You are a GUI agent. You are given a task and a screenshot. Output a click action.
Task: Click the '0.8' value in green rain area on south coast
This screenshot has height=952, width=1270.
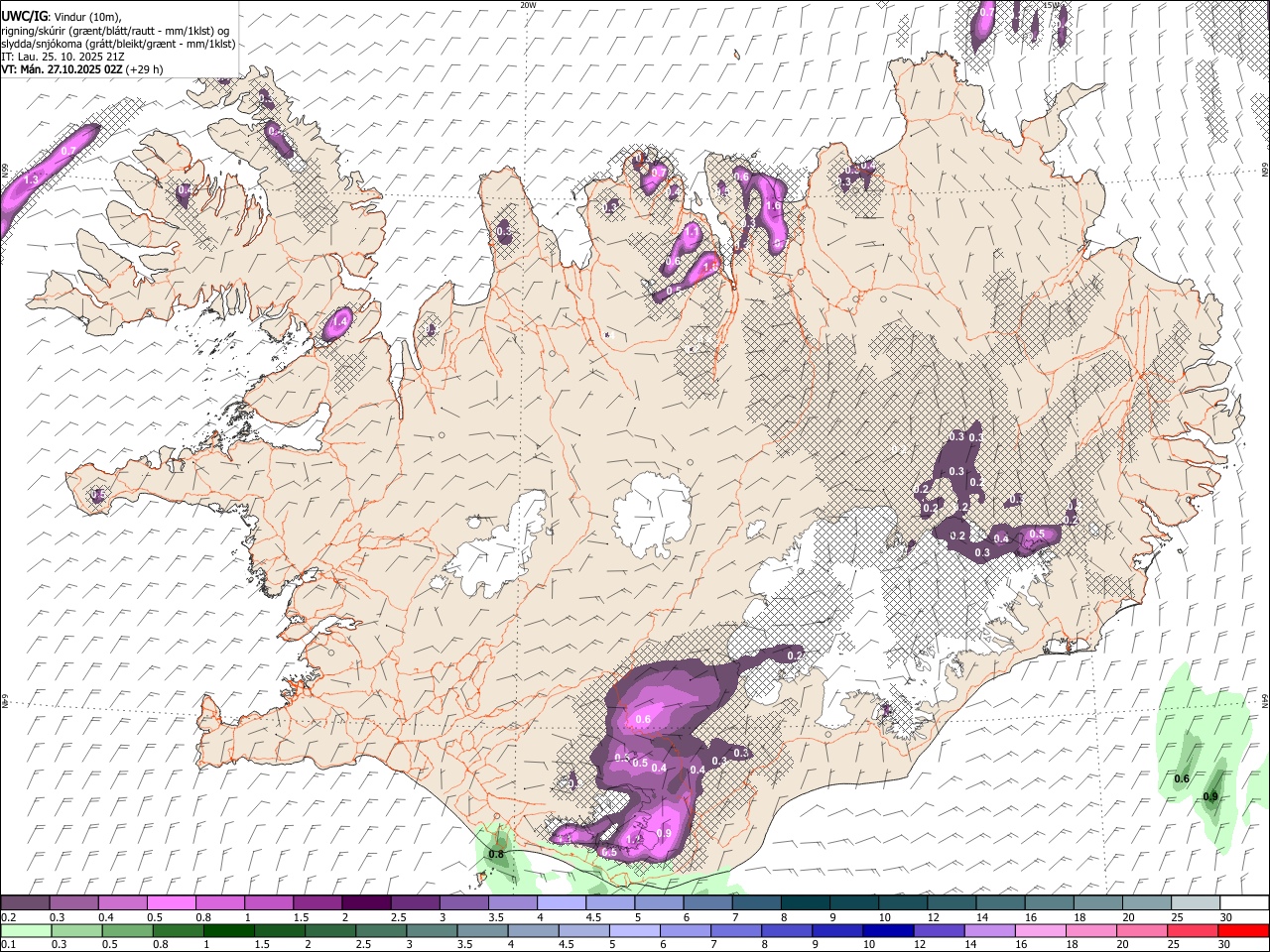tap(497, 854)
